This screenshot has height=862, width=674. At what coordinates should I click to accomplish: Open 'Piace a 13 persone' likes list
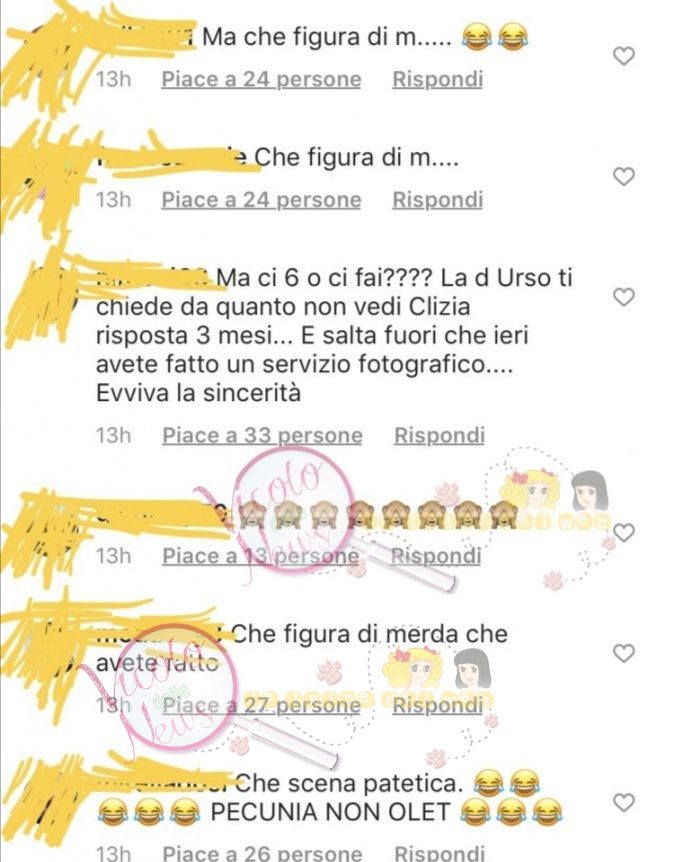click(261, 556)
